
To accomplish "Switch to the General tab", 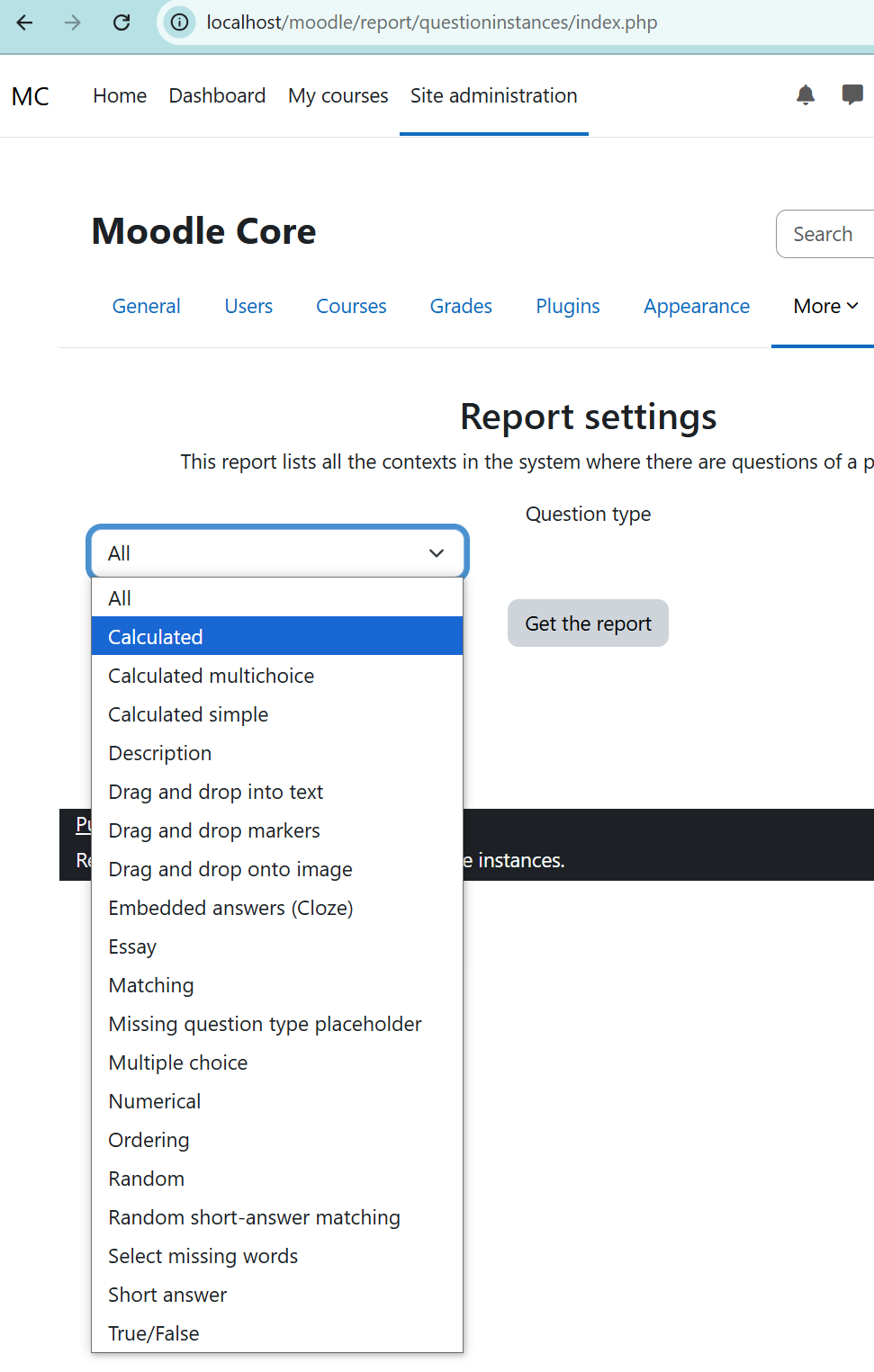I will click(147, 306).
